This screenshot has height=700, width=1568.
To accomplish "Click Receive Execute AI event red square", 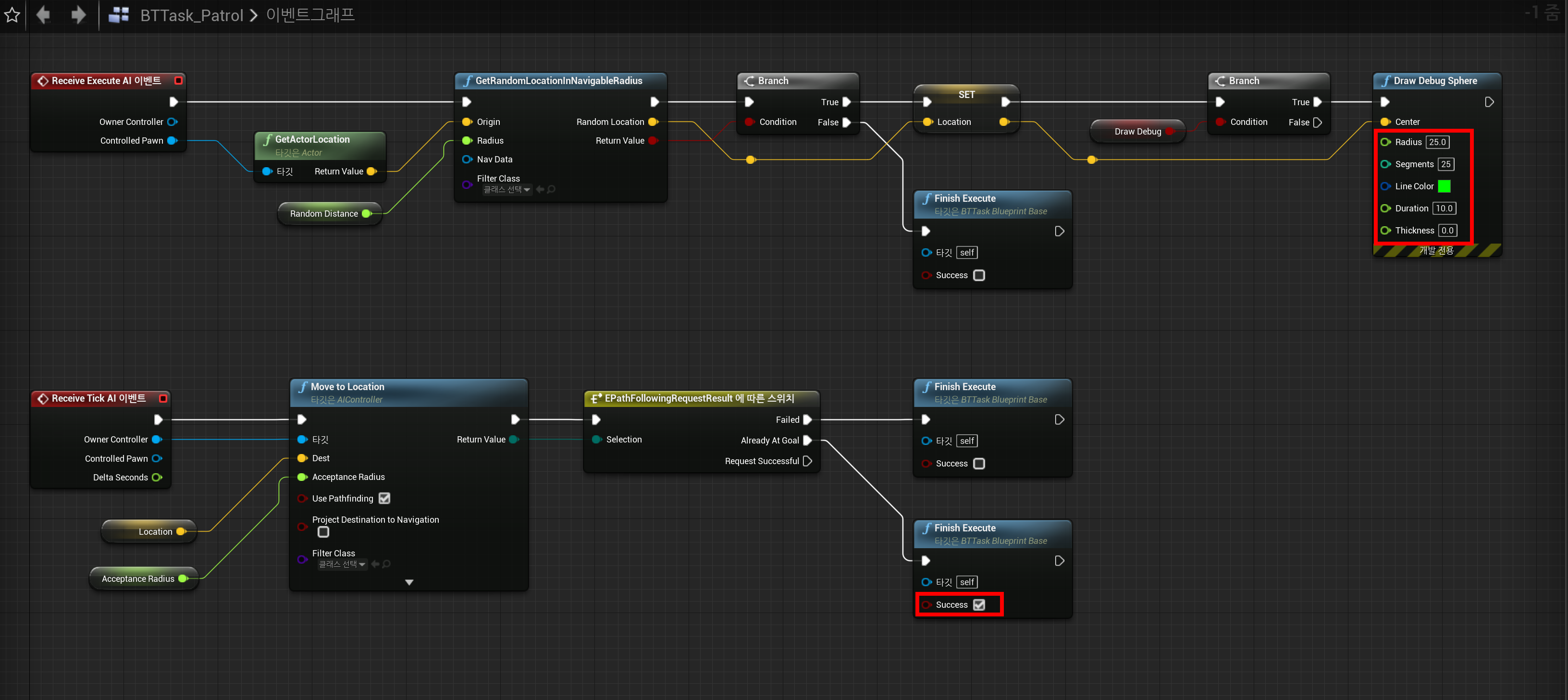I will tap(178, 80).
